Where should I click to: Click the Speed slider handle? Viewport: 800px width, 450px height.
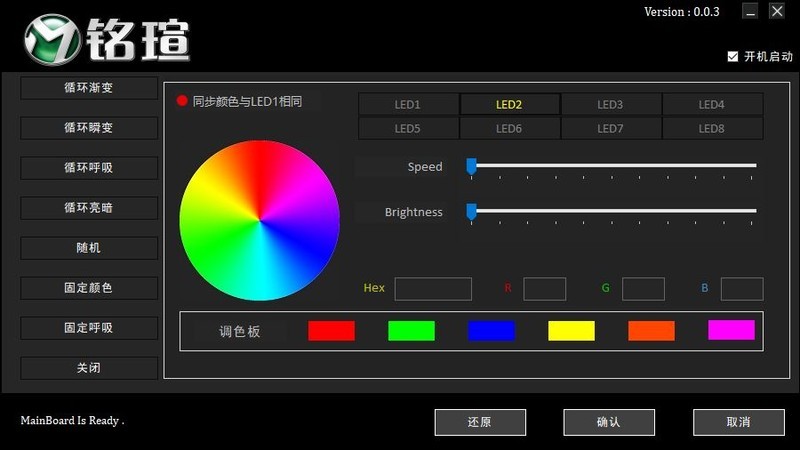coord(471,166)
